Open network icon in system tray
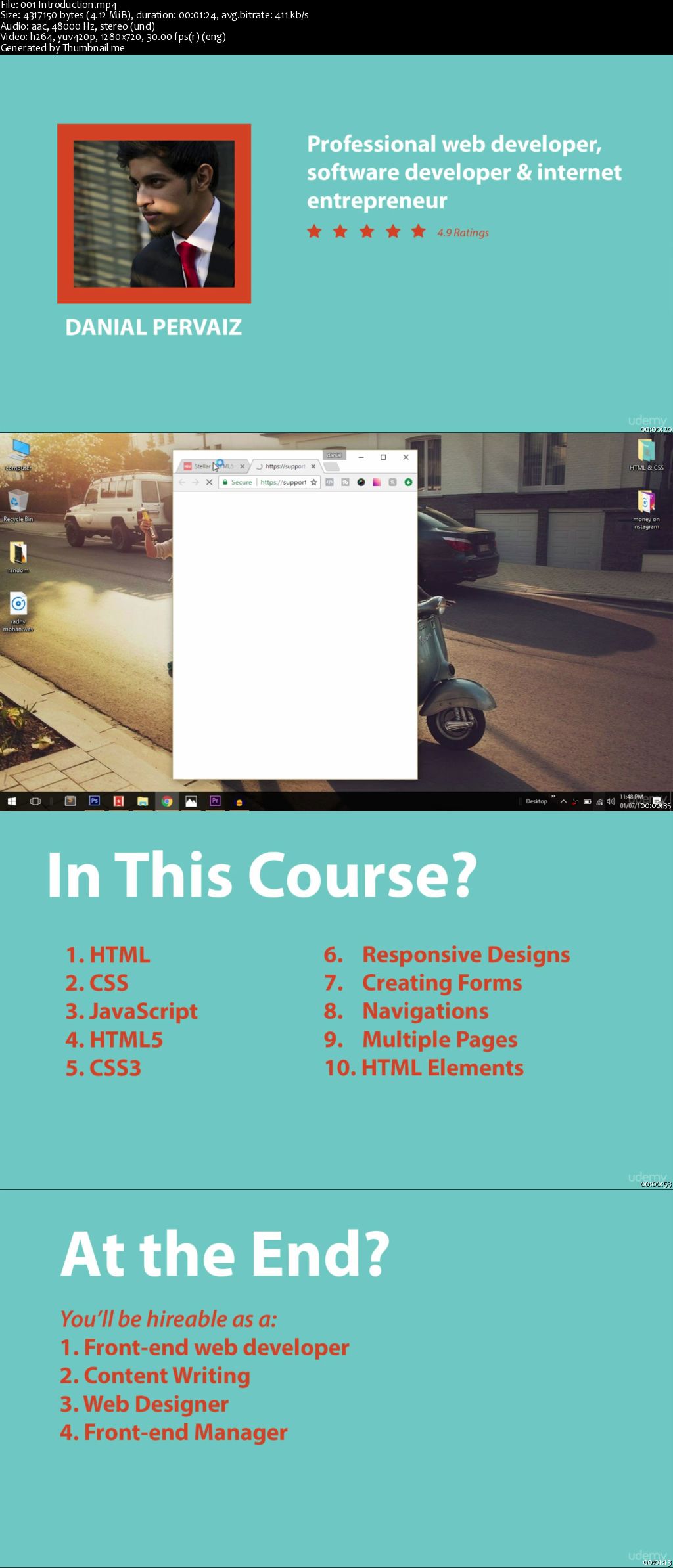The width and height of the screenshot is (673, 1568). tap(599, 801)
